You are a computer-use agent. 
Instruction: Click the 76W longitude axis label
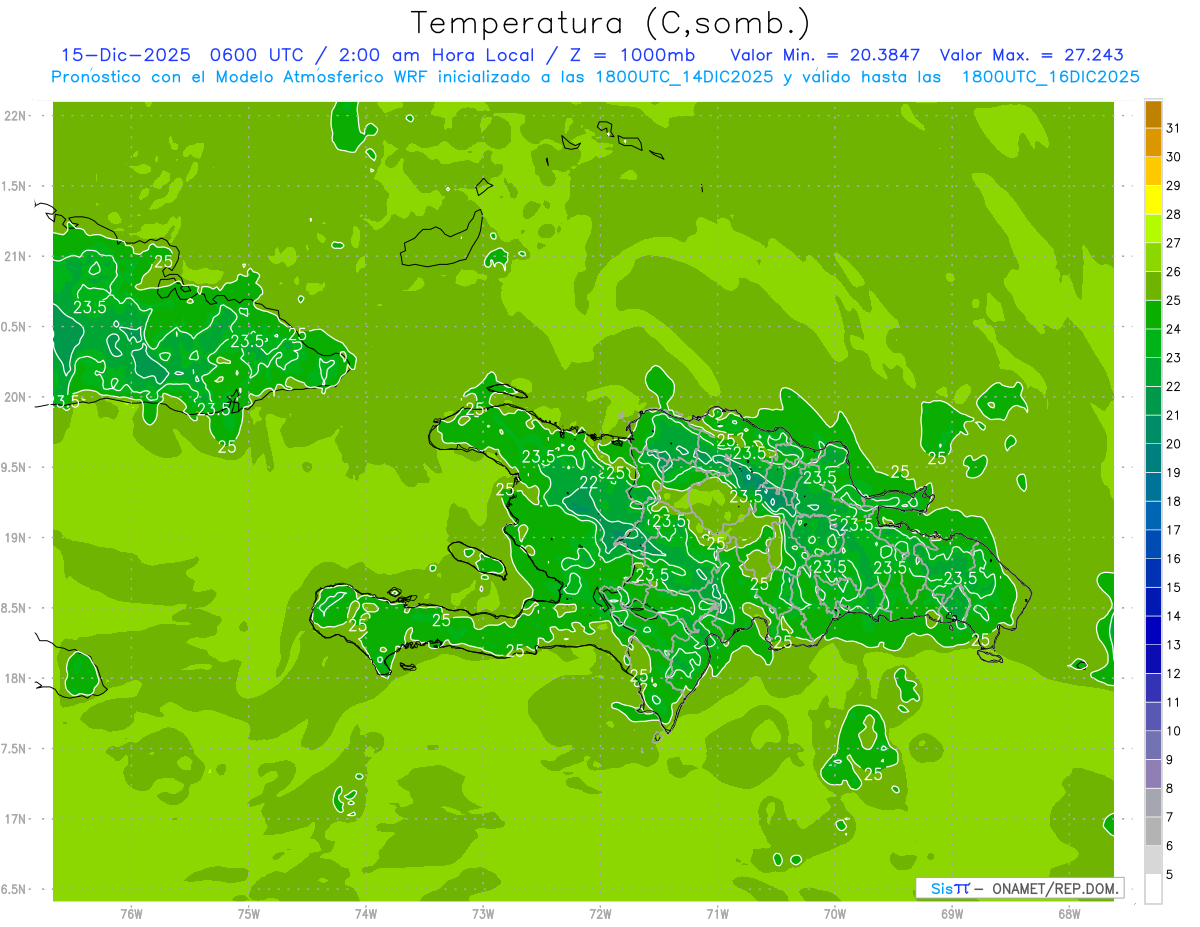point(131,913)
